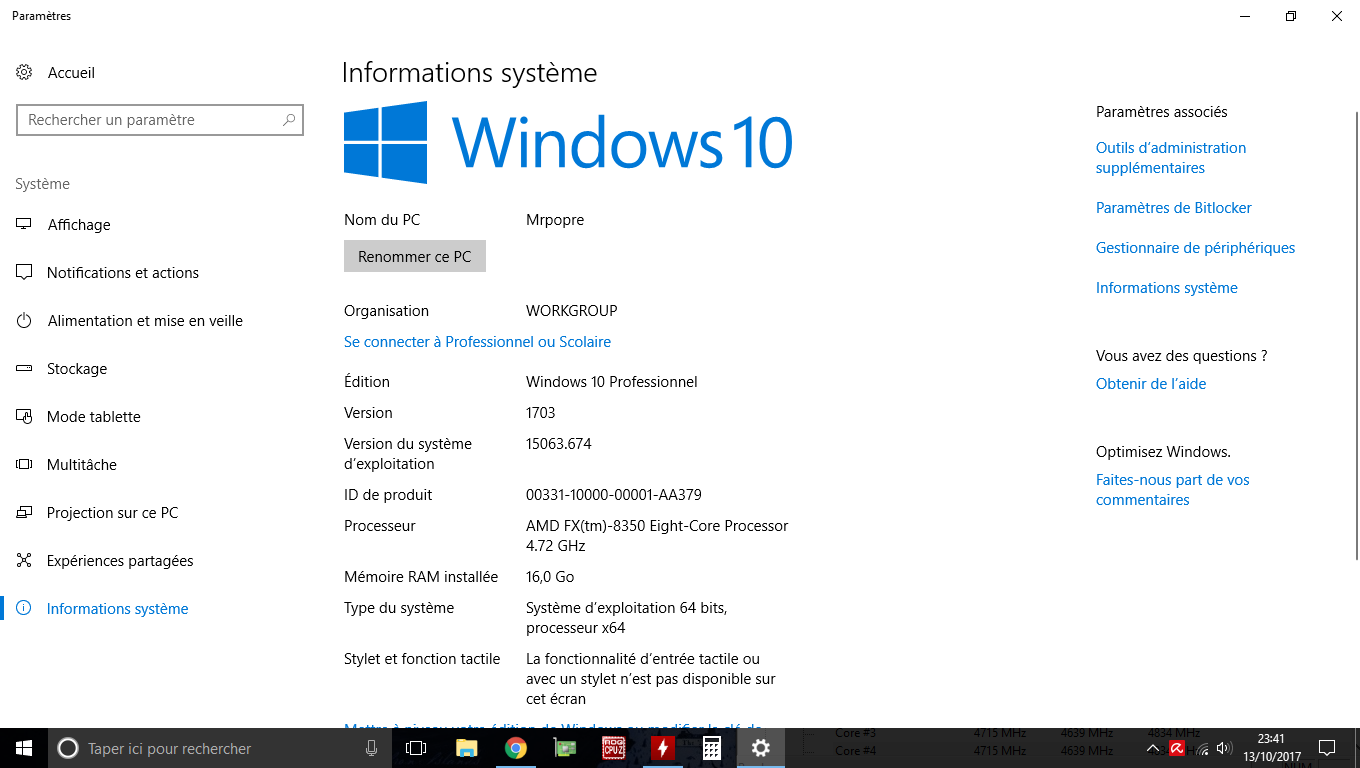
Task: Open Alimentation et mise en veille
Action: click(145, 321)
